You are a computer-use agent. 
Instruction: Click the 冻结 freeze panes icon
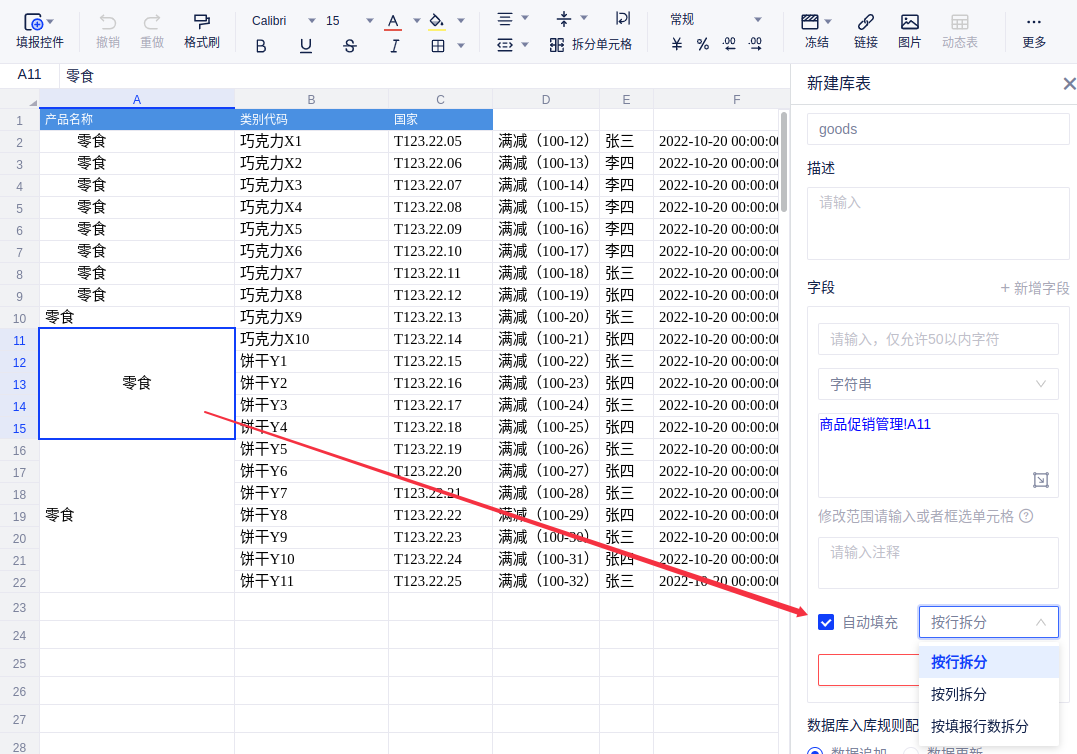(816, 22)
